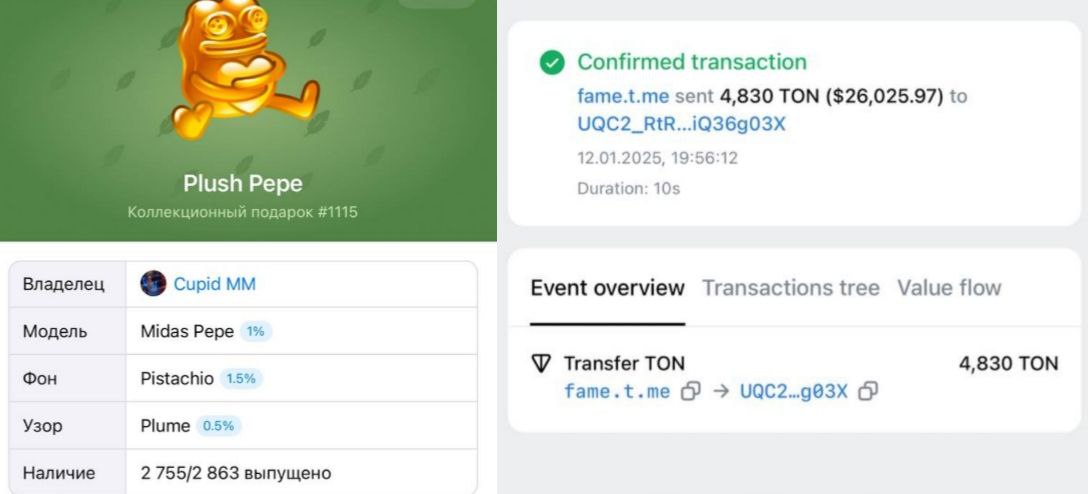The image size is (1088, 494).
Task: Click the Pistachio 1.5% rarity badge
Action: pyautogui.click(x=241, y=379)
